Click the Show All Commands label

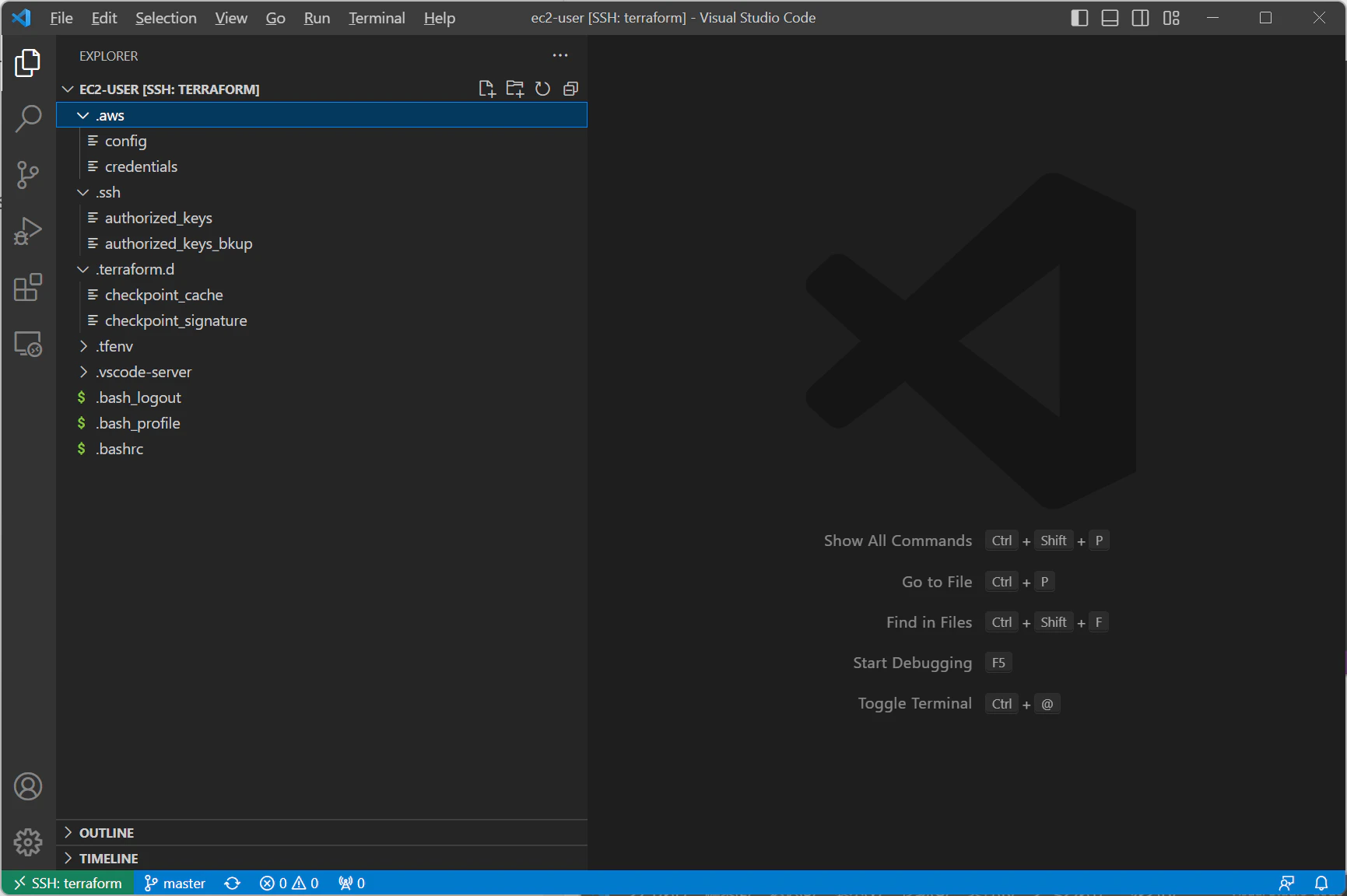[898, 541]
